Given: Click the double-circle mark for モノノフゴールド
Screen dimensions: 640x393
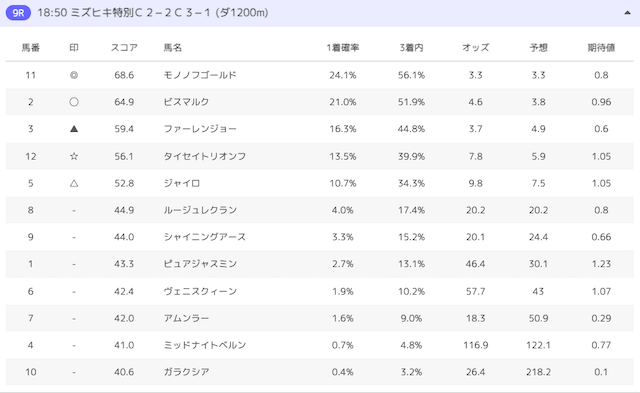Looking at the screenshot, I should point(74,75).
